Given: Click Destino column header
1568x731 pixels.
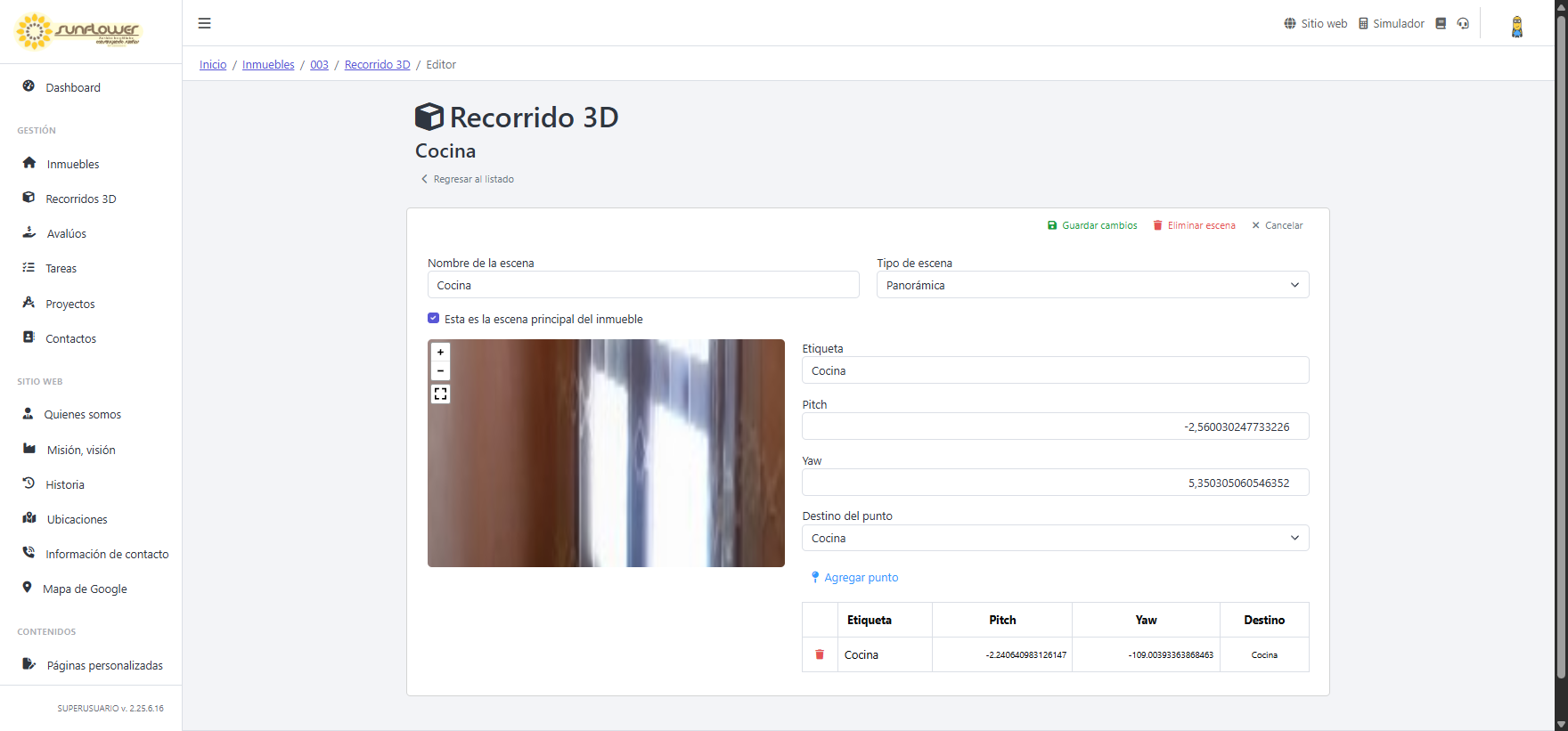Looking at the screenshot, I should [1264, 620].
